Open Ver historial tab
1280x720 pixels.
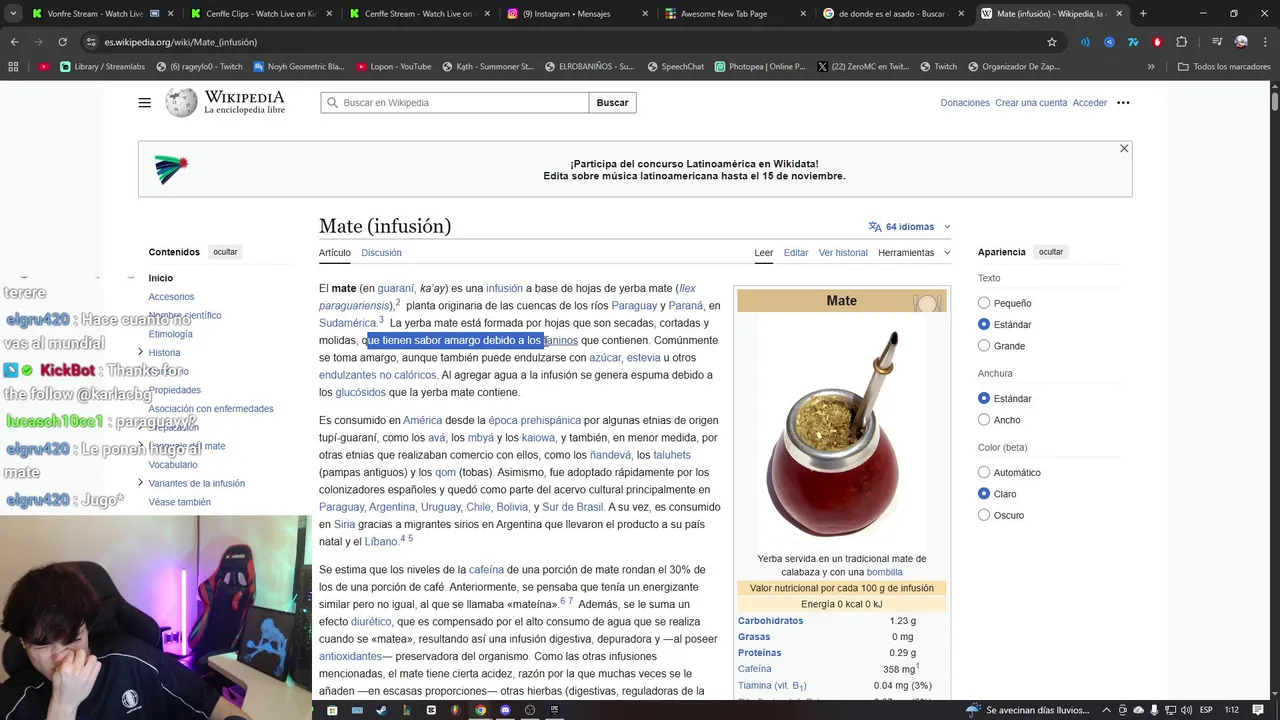coord(843,253)
